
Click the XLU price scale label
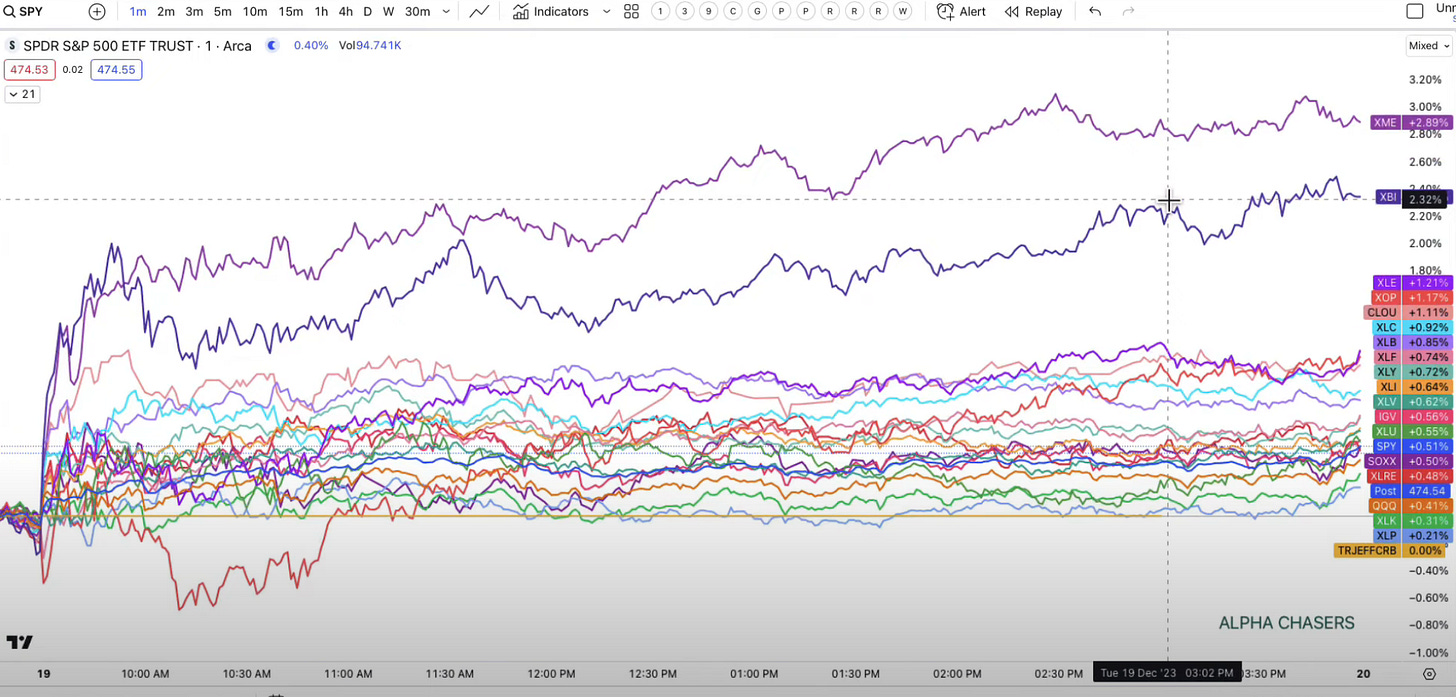(x=1410, y=432)
